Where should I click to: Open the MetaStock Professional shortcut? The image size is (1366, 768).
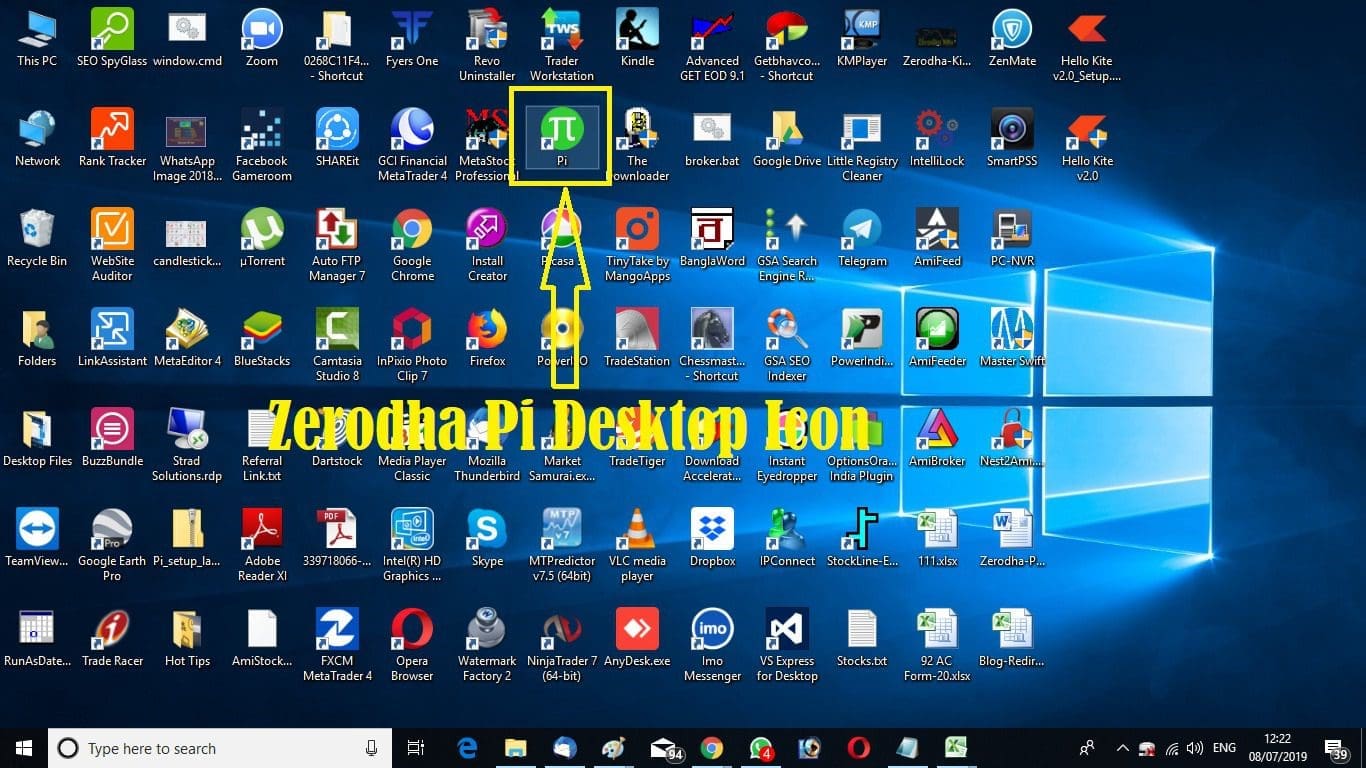pos(487,145)
